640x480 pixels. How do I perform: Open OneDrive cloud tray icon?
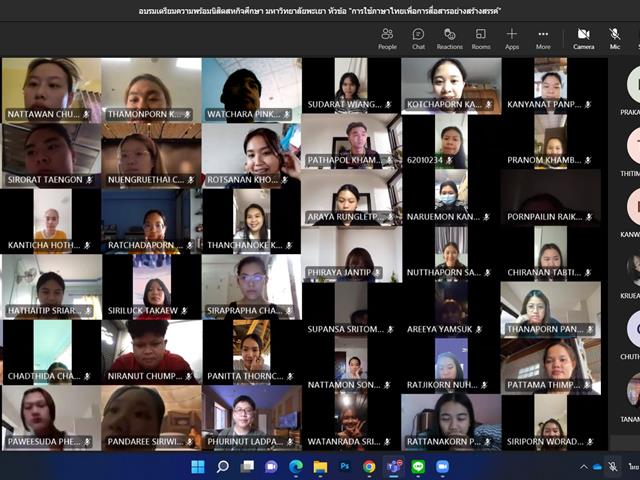[597, 467]
